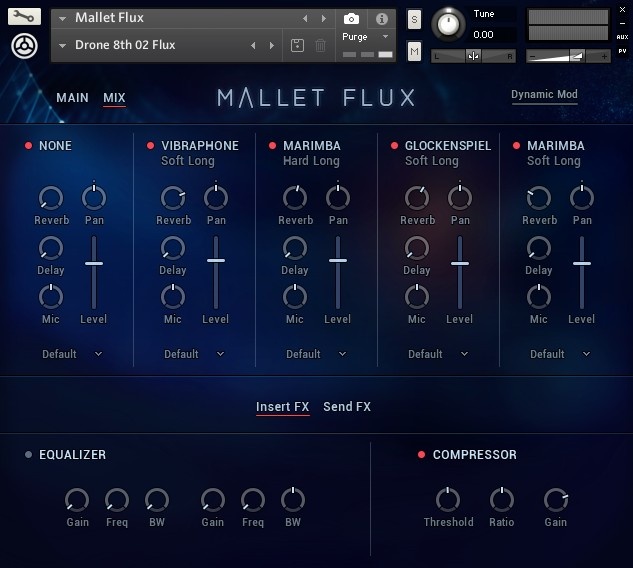The width and height of the screenshot is (633, 568).
Task: Open the Default dropdown in GLOCKENSPIEL channel
Action: [438, 354]
